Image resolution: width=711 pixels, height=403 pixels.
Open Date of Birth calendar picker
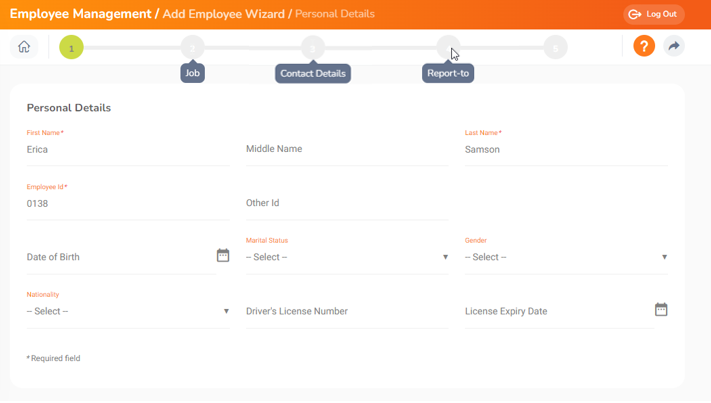(223, 256)
